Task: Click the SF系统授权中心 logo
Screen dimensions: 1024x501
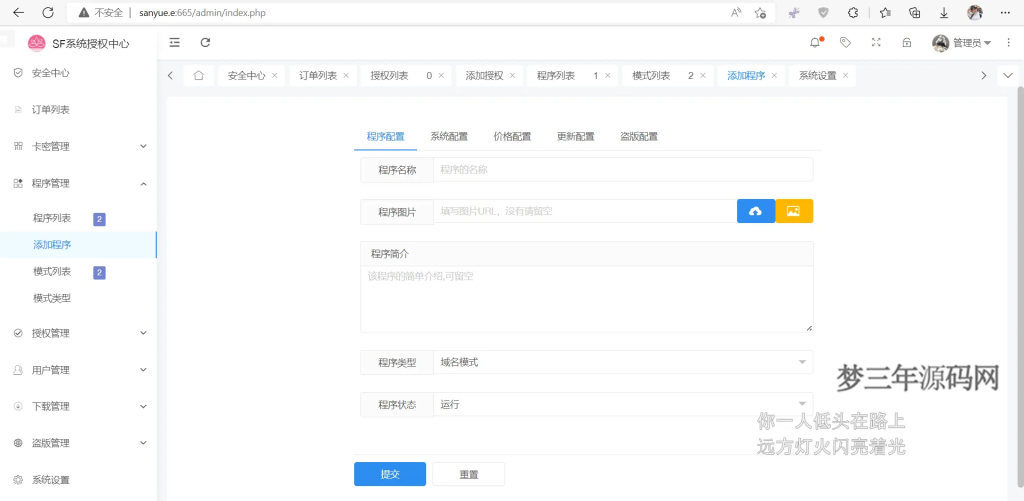Action: 78,44
